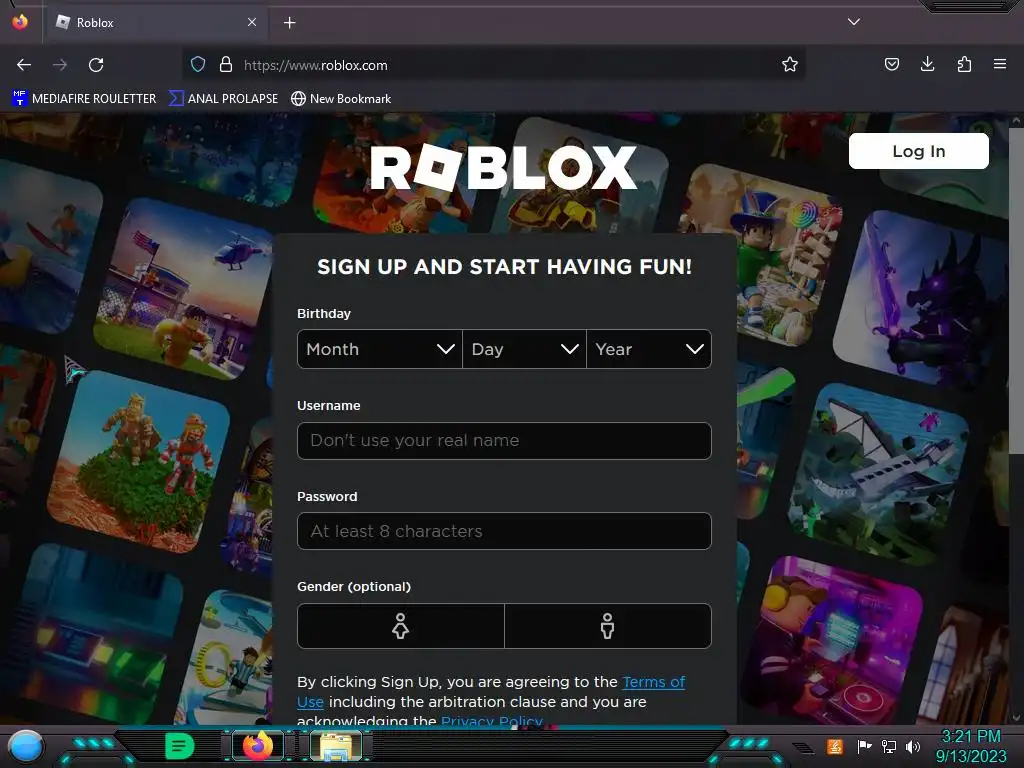Click the helicopter game thumbnail
The height and width of the screenshot is (768, 1024).
point(185,287)
